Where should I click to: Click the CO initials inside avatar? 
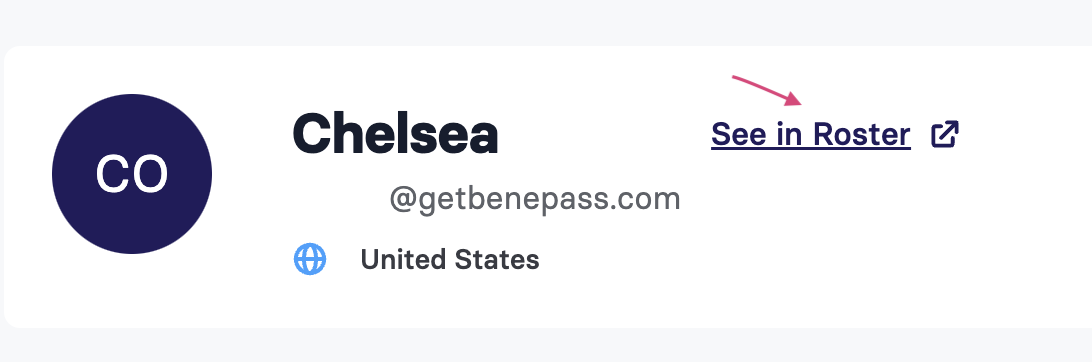pos(132,174)
